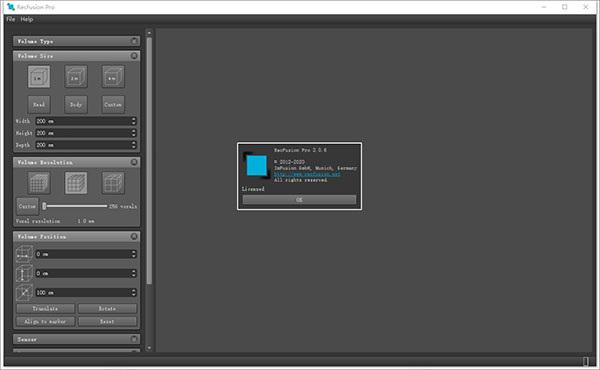Click the side panel scrollbar down arrow

pos(149,348)
